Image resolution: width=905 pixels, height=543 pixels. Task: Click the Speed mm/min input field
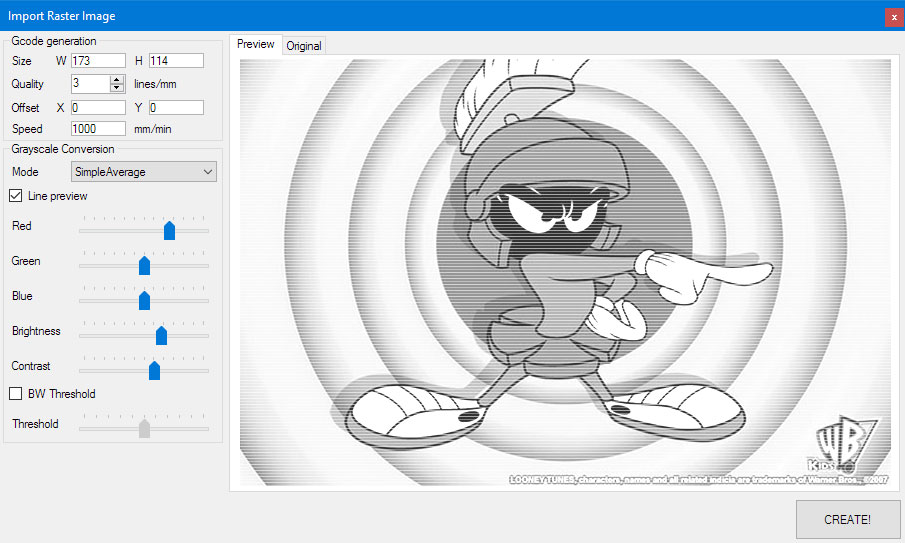coord(98,129)
